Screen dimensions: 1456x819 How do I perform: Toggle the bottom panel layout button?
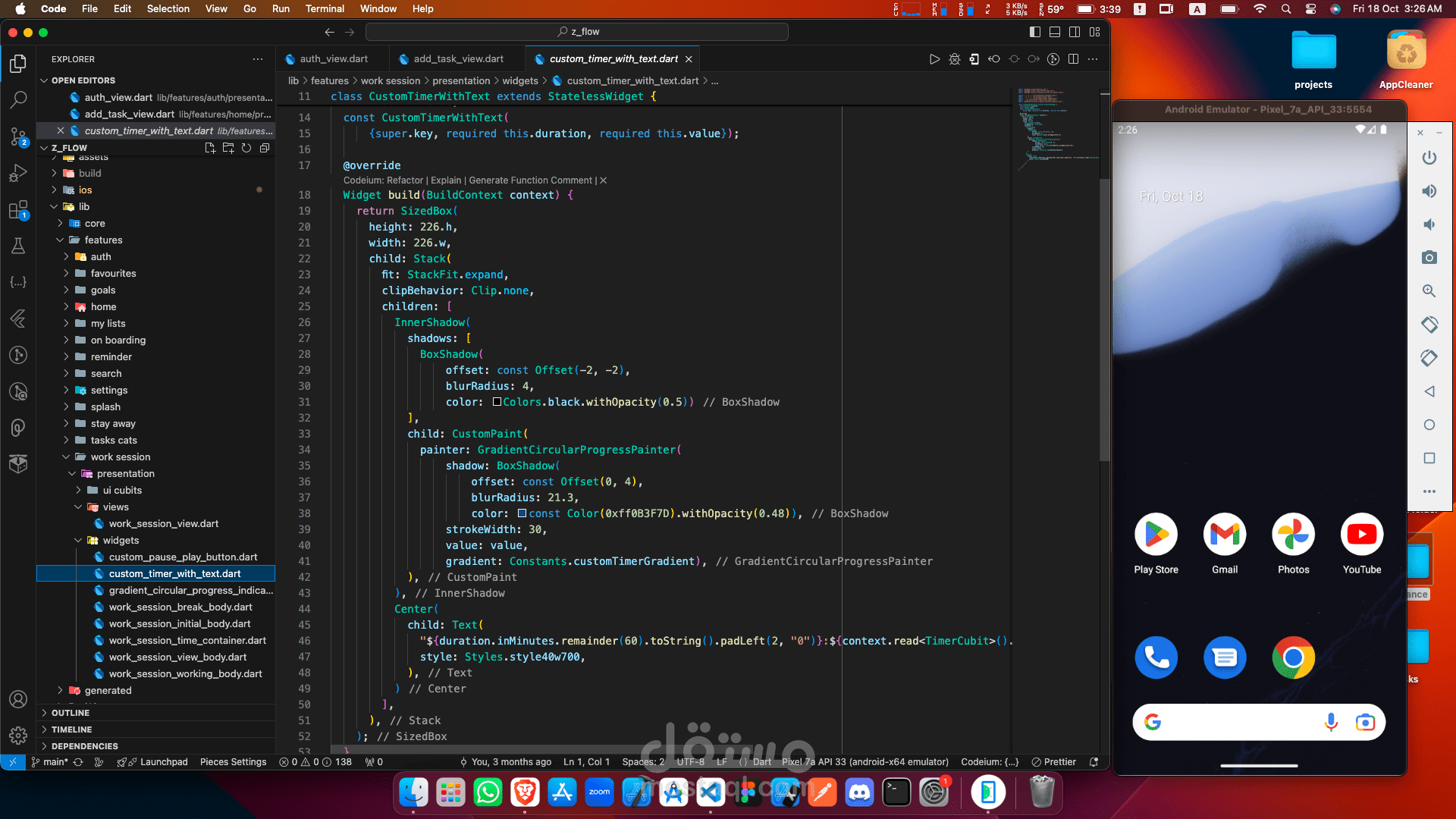[1055, 32]
